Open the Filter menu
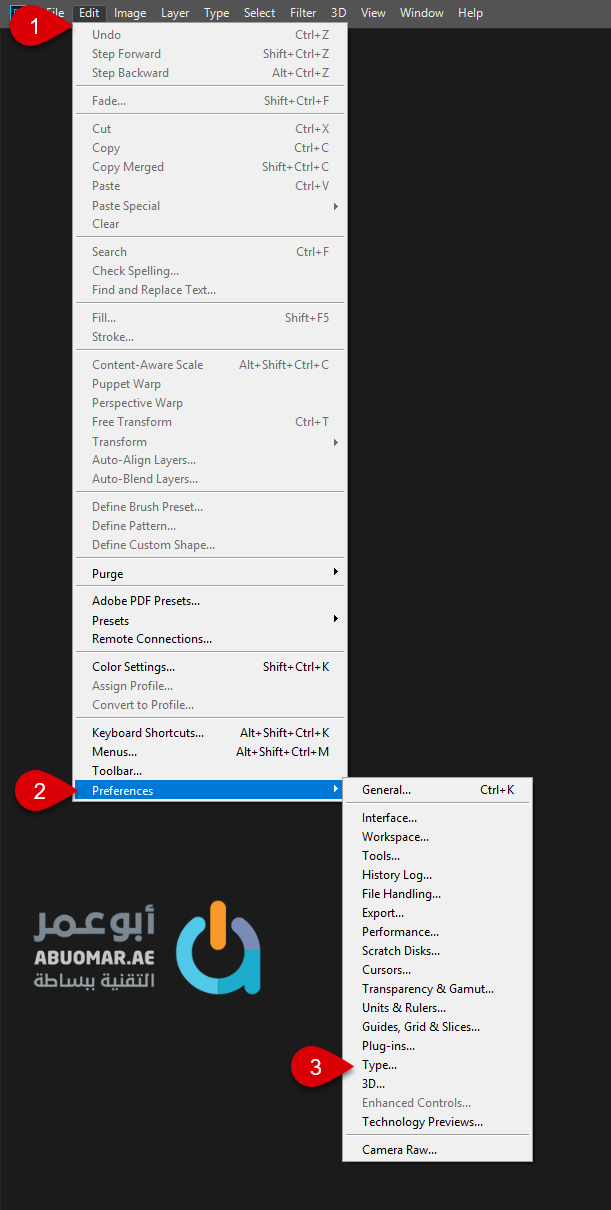The height and width of the screenshot is (1210, 611). (303, 13)
